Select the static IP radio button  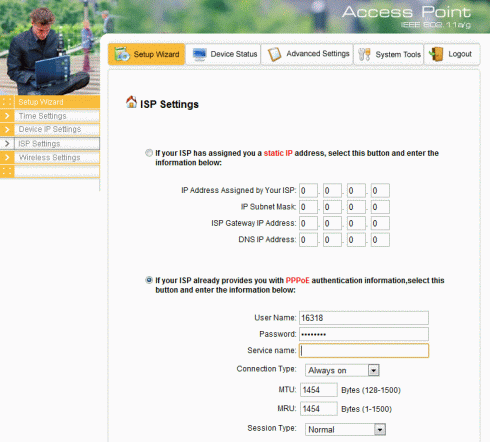coord(149,153)
